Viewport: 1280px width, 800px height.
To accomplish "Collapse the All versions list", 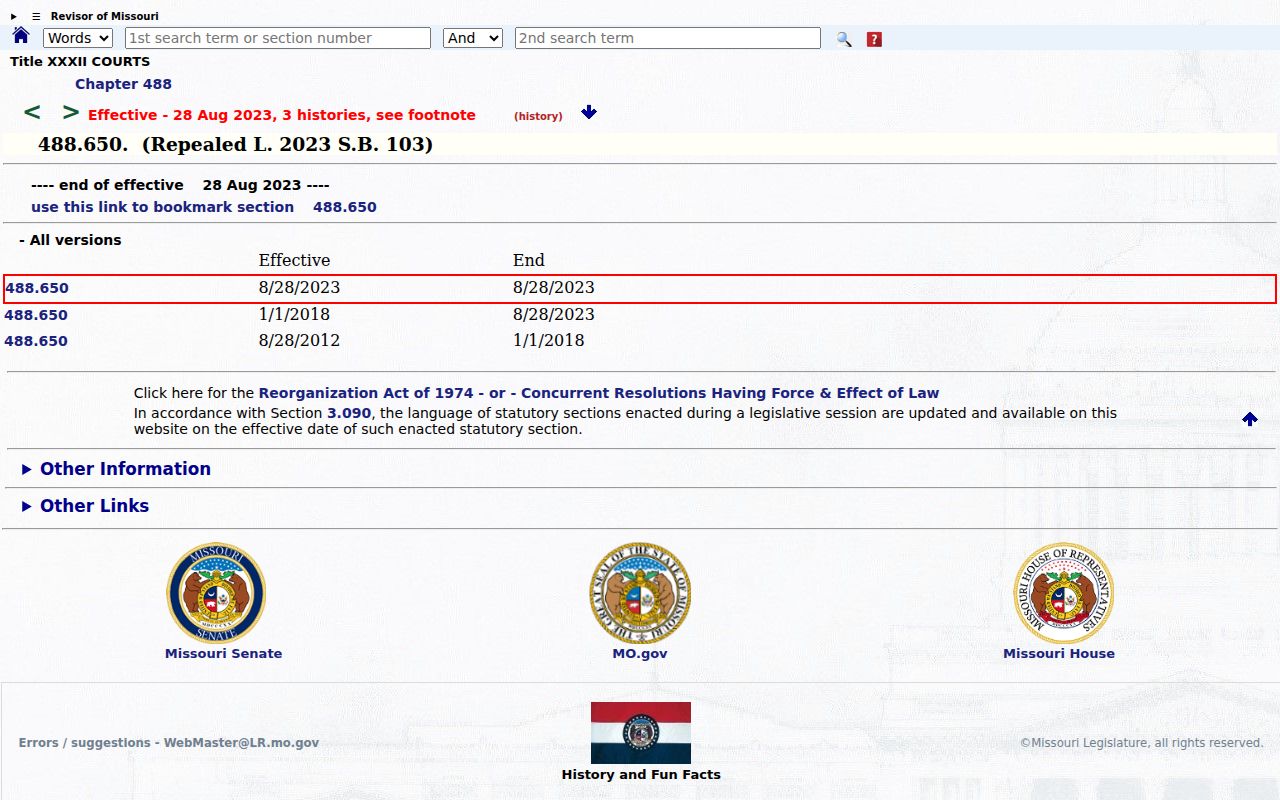I will pyautogui.click(x=70, y=240).
